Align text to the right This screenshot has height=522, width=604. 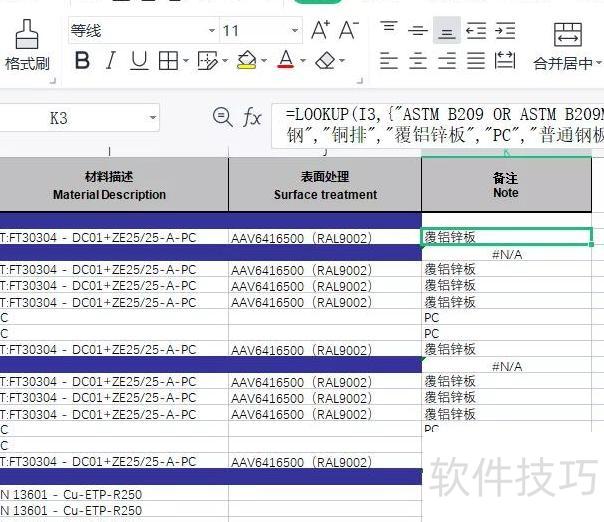tap(447, 61)
